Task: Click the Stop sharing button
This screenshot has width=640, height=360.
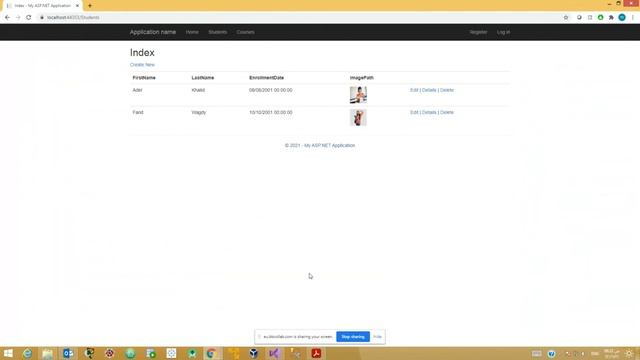Action: tap(353, 337)
